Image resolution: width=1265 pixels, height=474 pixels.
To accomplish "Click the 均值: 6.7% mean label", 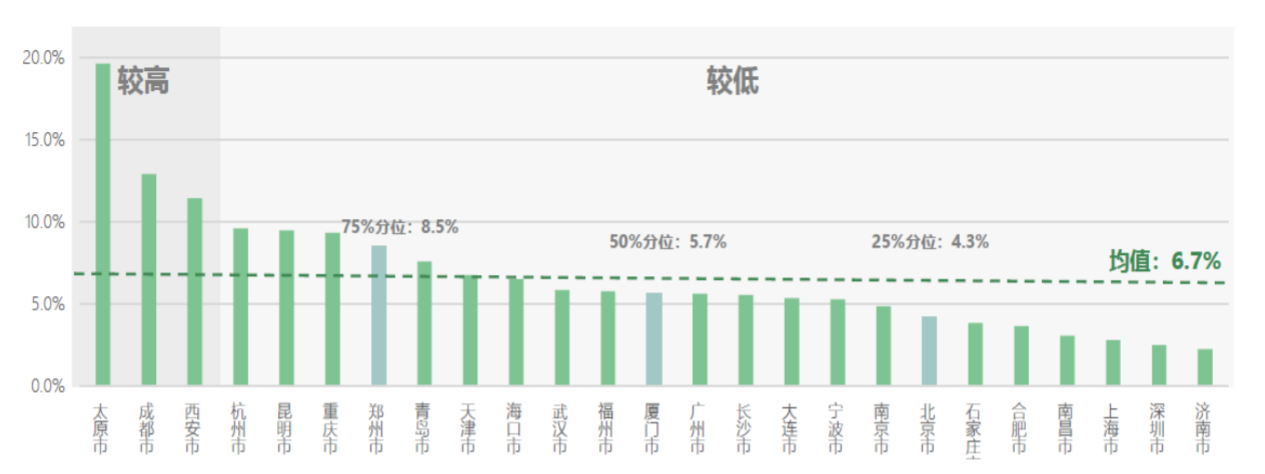I will point(1164,262).
